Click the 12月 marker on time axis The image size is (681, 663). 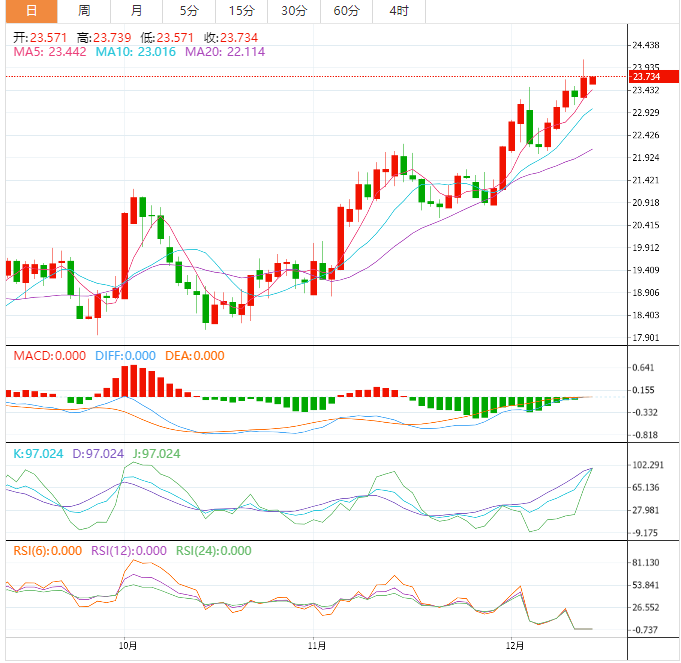tap(515, 647)
